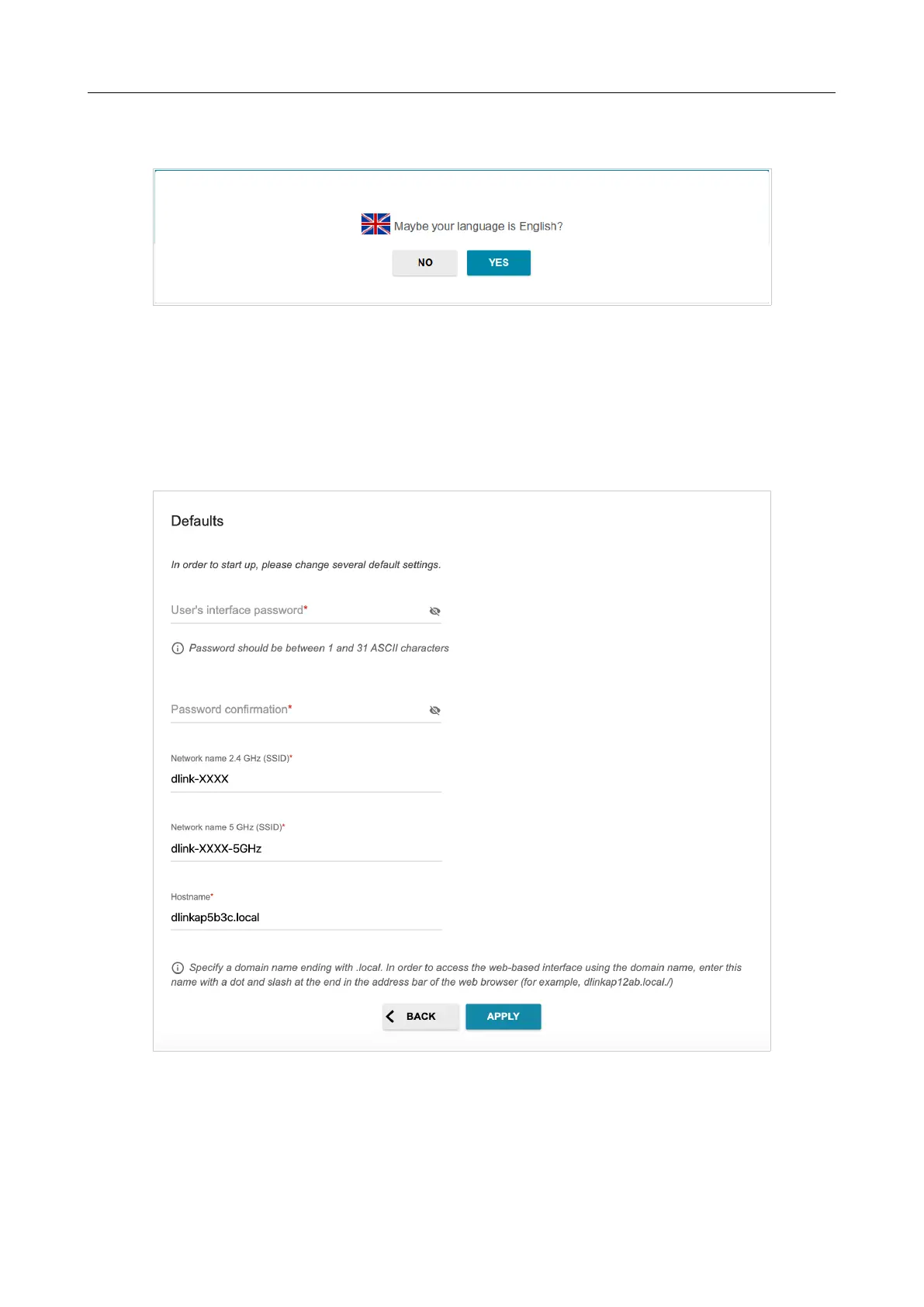Screen dimensions: 924x1307
Task: Edit the Hostname field dlinkap5b3c.local
Action: coord(306,918)
